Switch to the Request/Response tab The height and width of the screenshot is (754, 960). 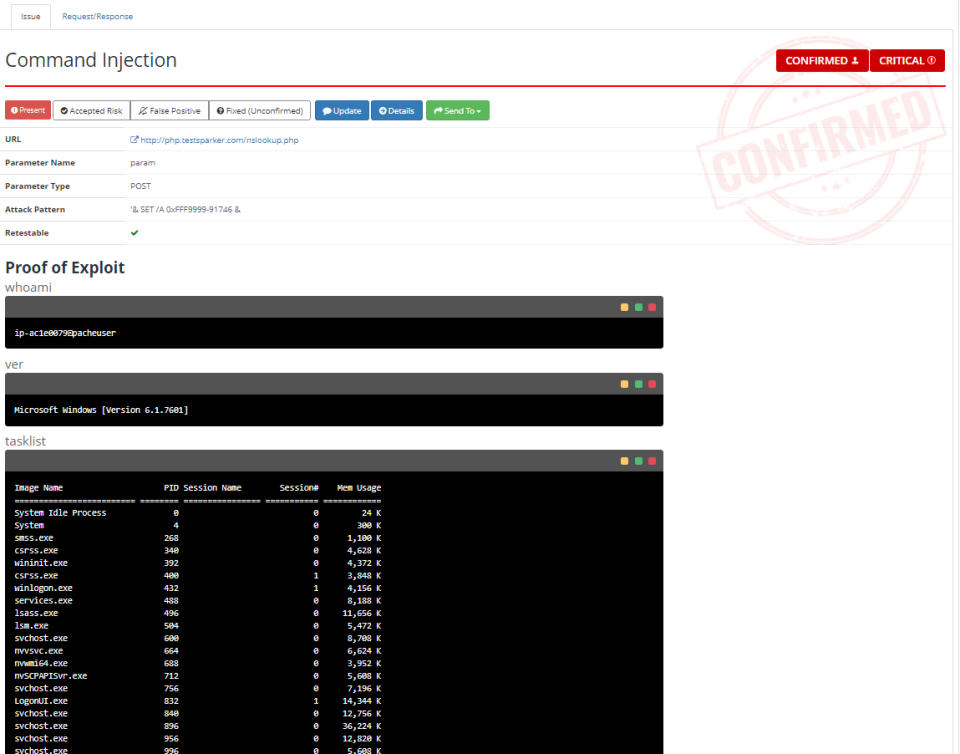(97, 16)
